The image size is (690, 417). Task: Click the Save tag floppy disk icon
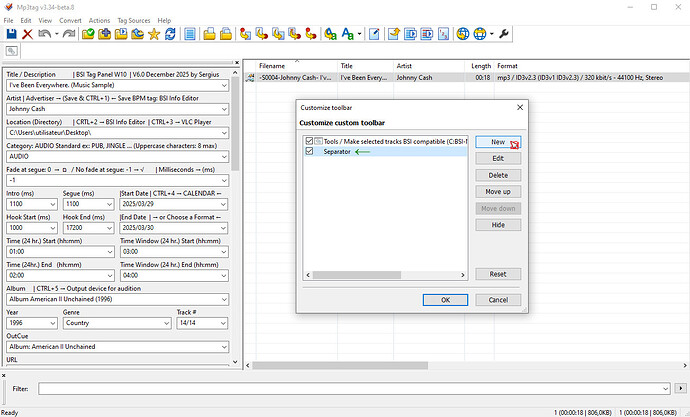coord(11,34)
